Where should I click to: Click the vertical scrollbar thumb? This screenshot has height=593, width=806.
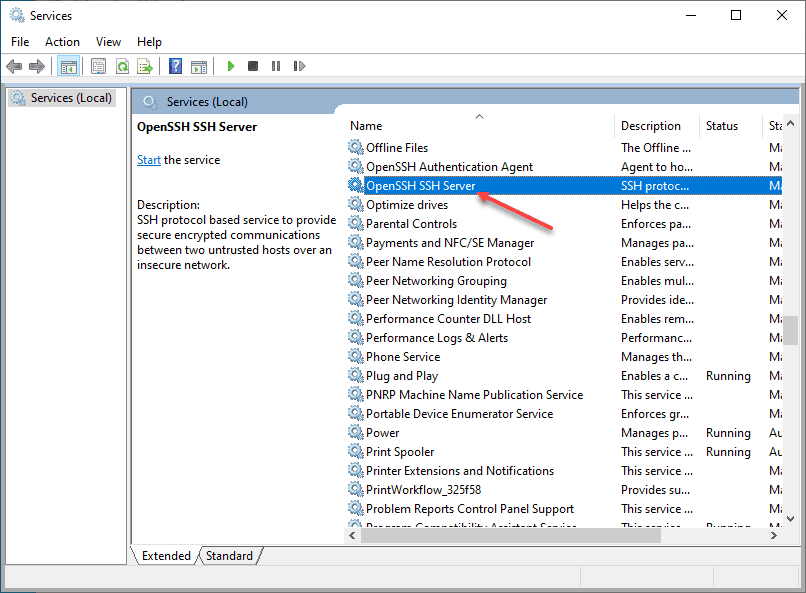pyautogui.click(x=791, y=330)
